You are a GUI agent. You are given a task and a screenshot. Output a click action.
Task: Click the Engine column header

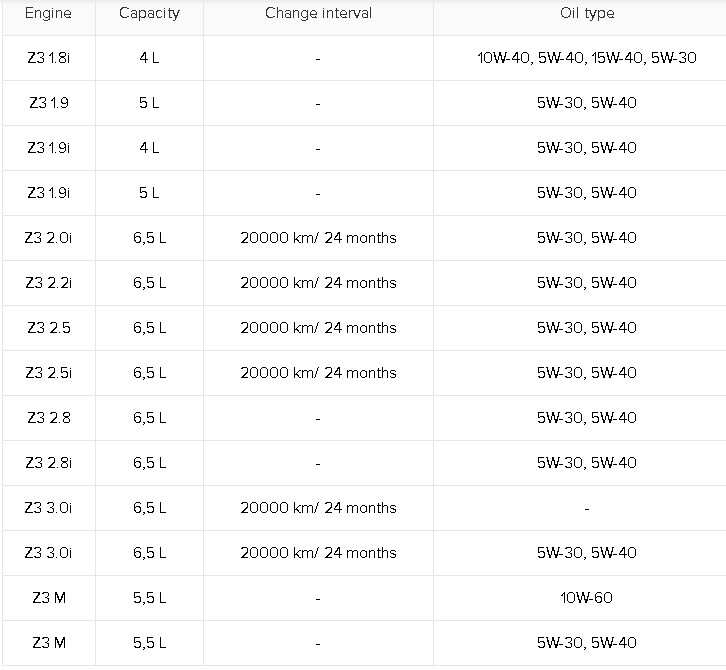click(x=48, y=14)
